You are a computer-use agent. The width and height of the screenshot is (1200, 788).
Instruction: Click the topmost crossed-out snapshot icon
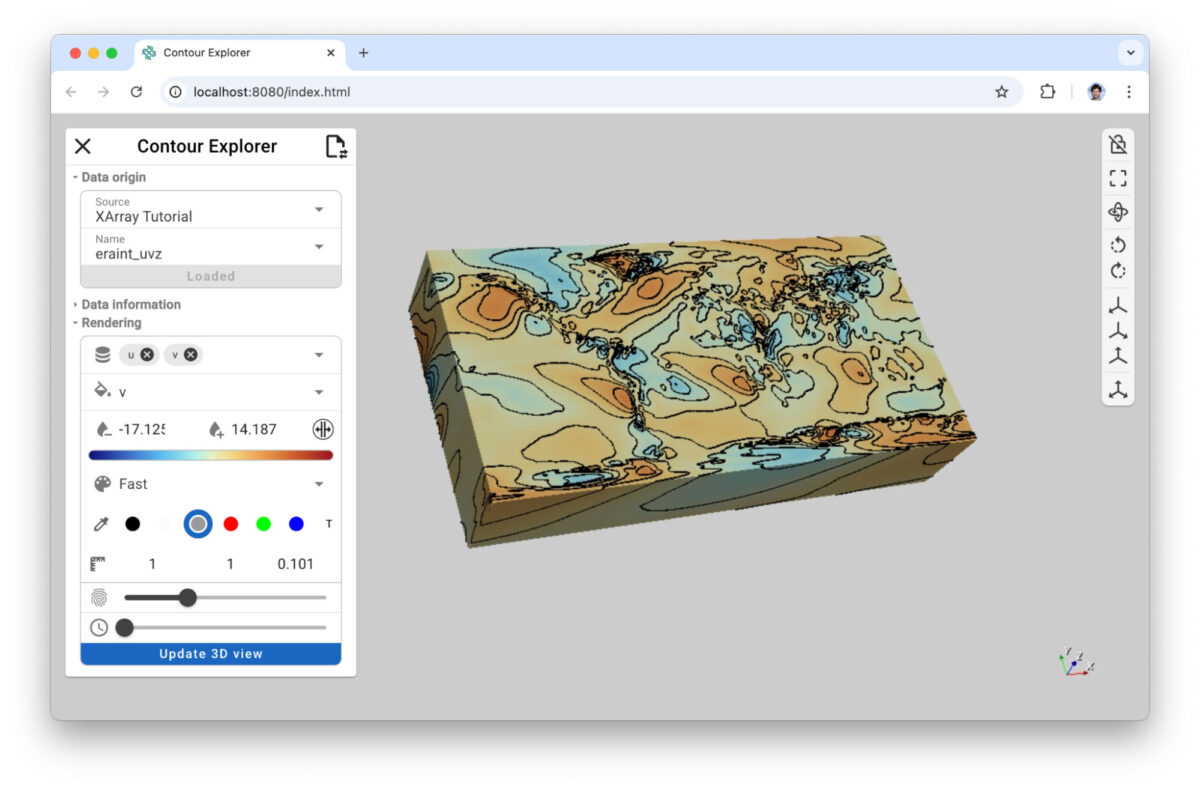coord(1118,144)
